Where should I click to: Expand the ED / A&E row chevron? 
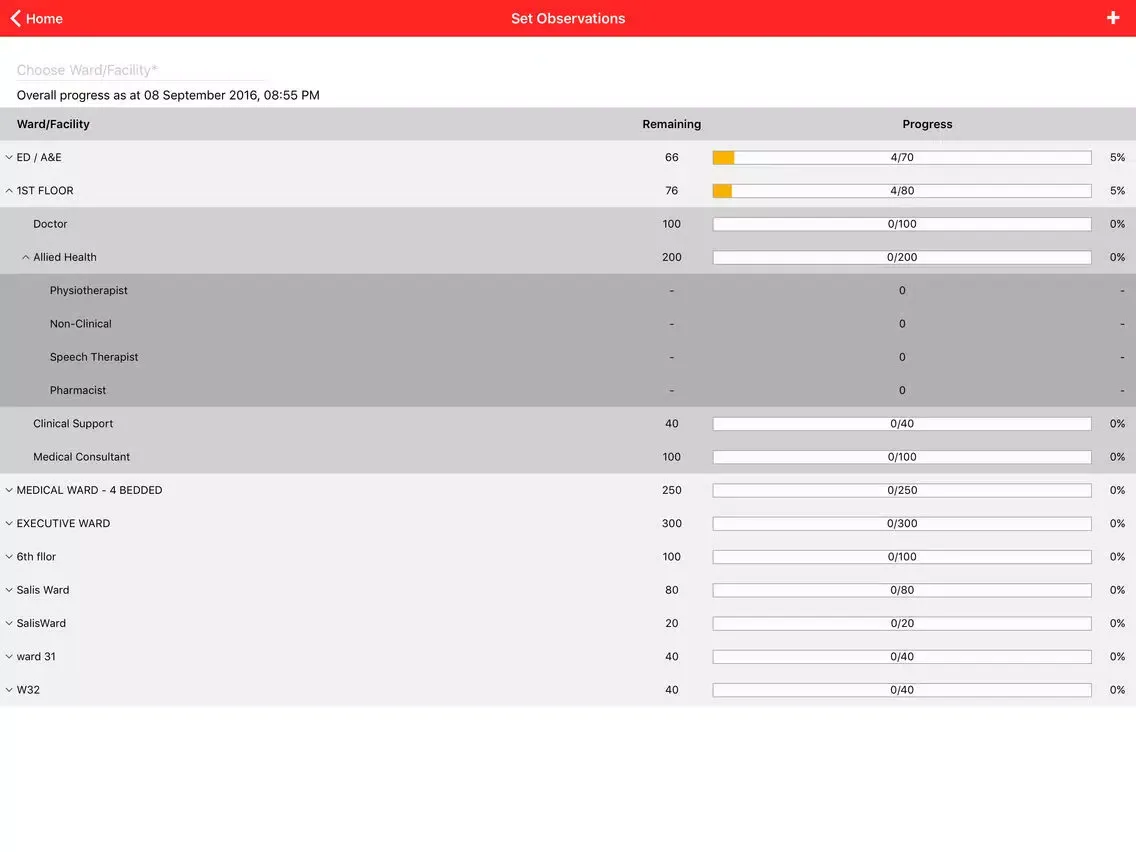click(x=9, y=157)
